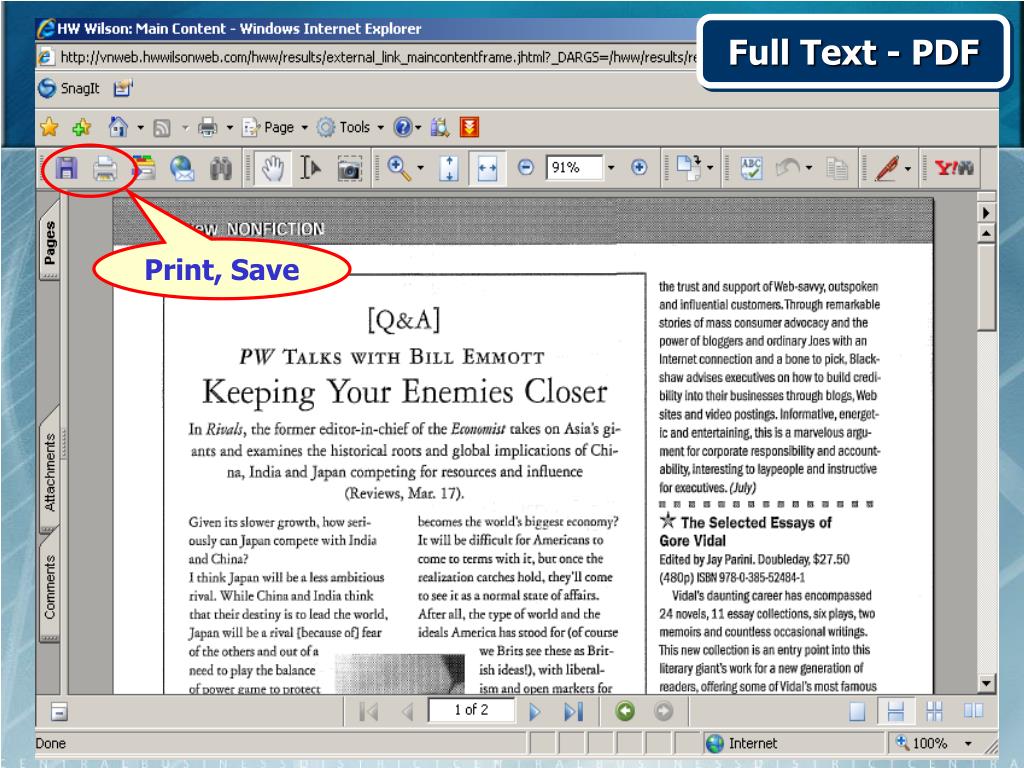Click the undo arrow icon in PDF toolbar
This screenshot has height=768, width=1024.
click(787, 168)
